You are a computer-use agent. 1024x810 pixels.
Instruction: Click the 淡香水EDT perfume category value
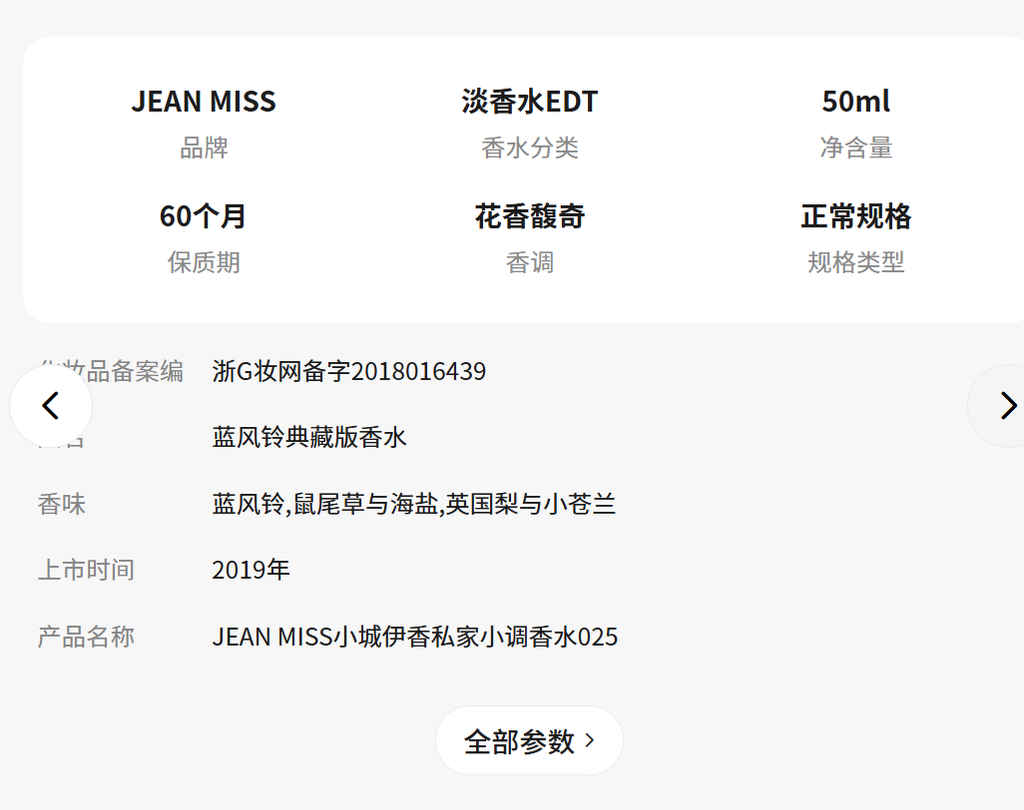click(529, 101)
